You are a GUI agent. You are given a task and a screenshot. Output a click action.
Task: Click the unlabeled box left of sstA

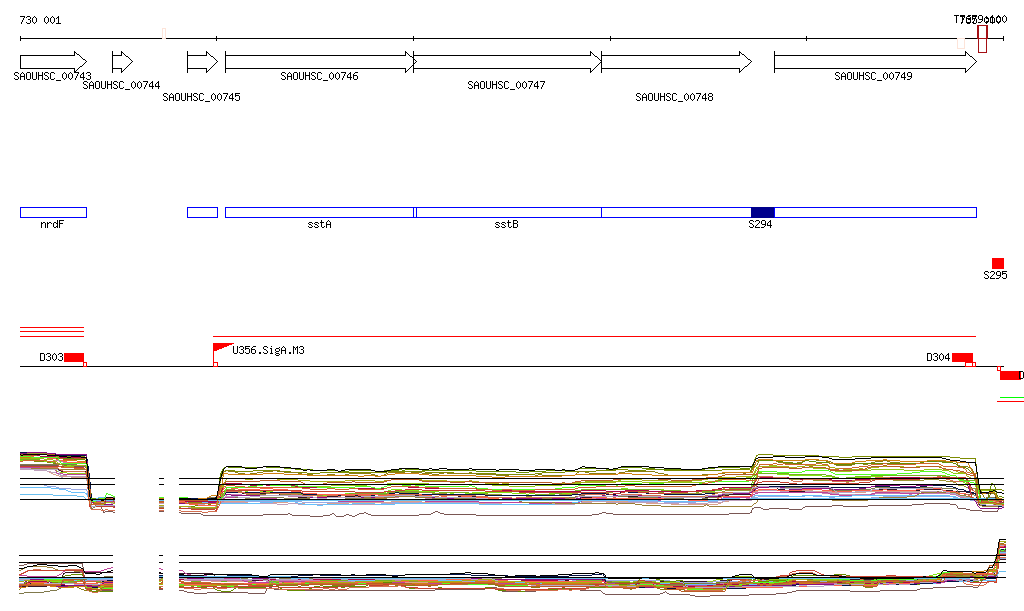tap(202, 212)
